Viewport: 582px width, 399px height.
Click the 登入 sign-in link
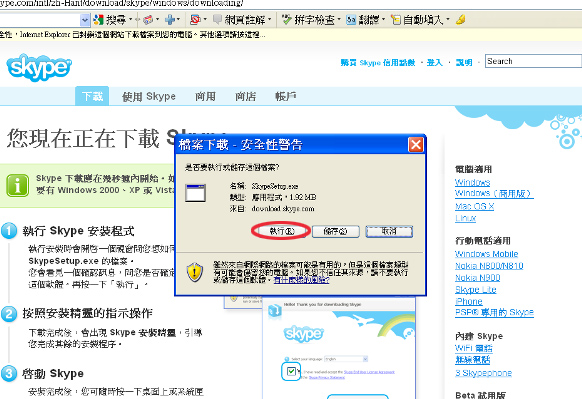pyautogui.click(x=435, y=63)
